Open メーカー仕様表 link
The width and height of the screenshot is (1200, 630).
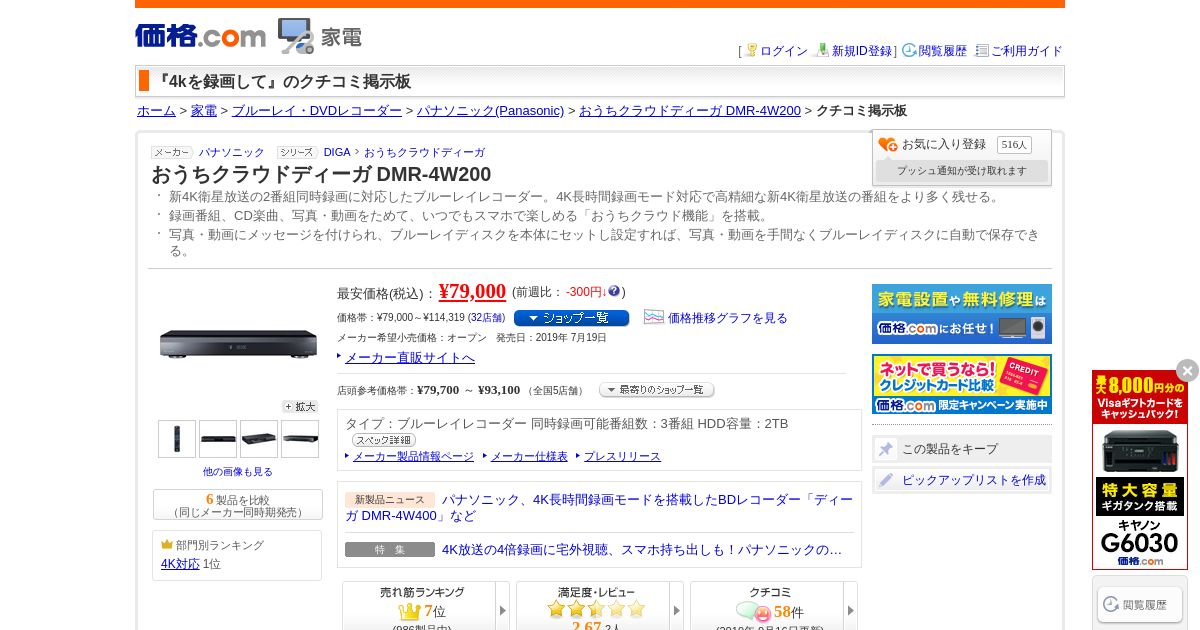point(529,456)
